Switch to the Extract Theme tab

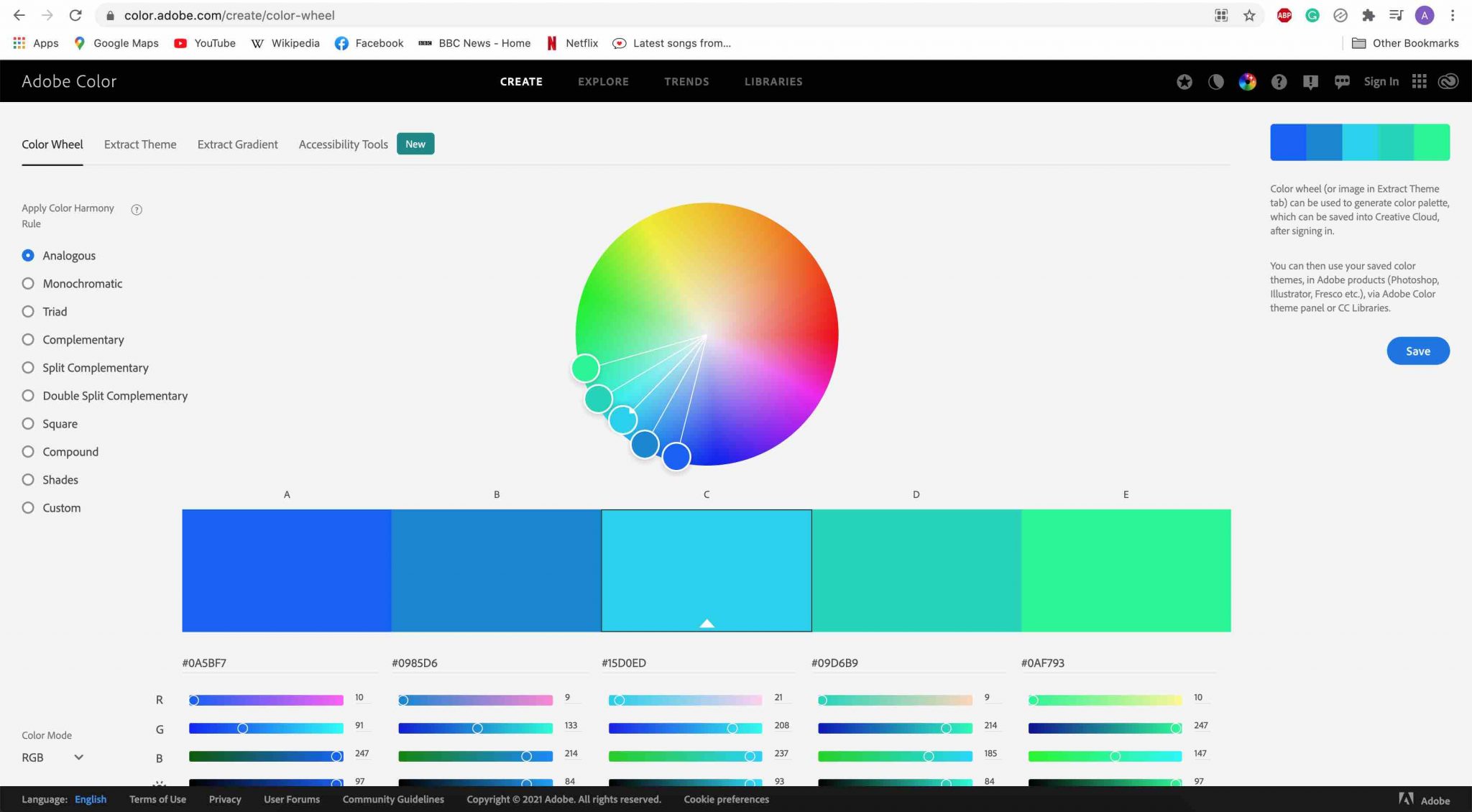139,144
